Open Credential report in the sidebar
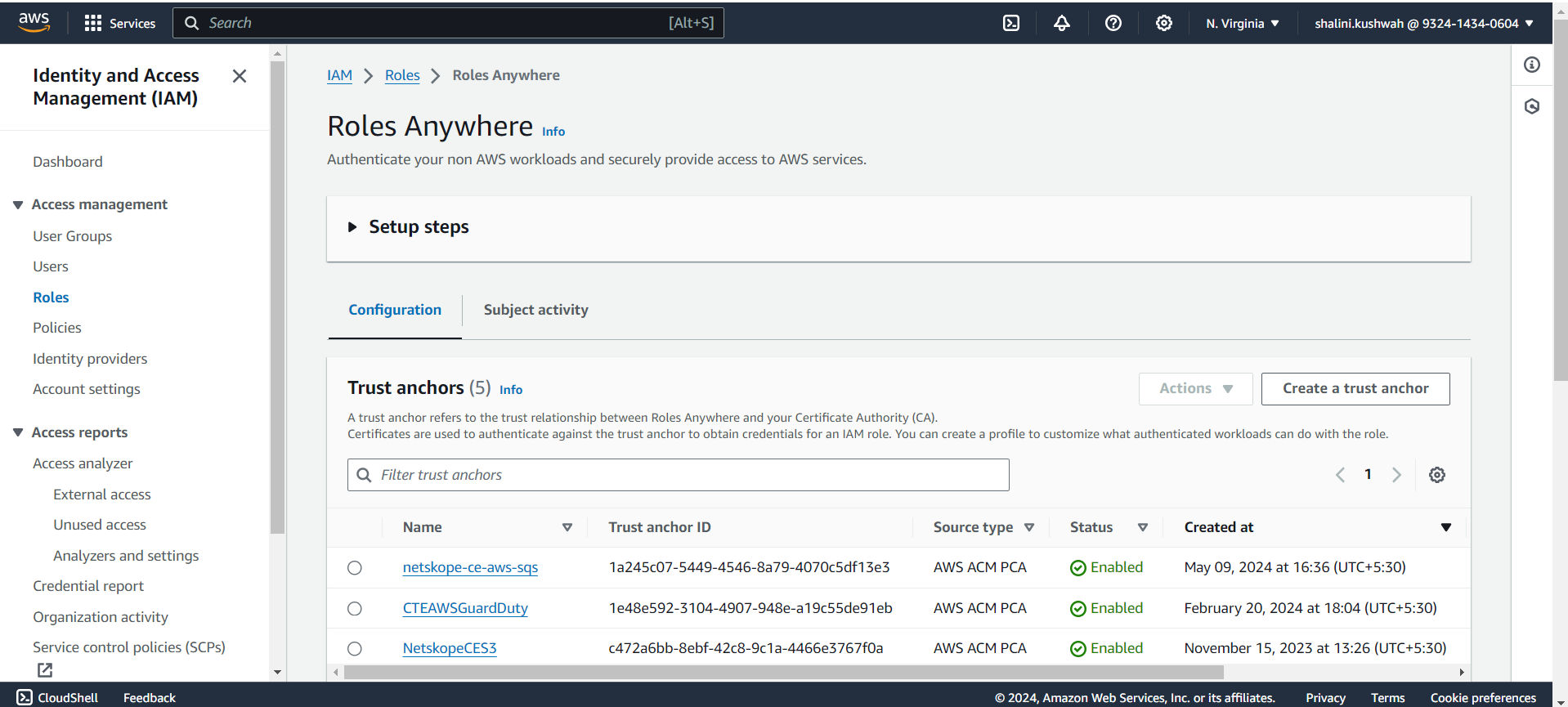This screenshot has height=707, width=1568. [88, 586]
